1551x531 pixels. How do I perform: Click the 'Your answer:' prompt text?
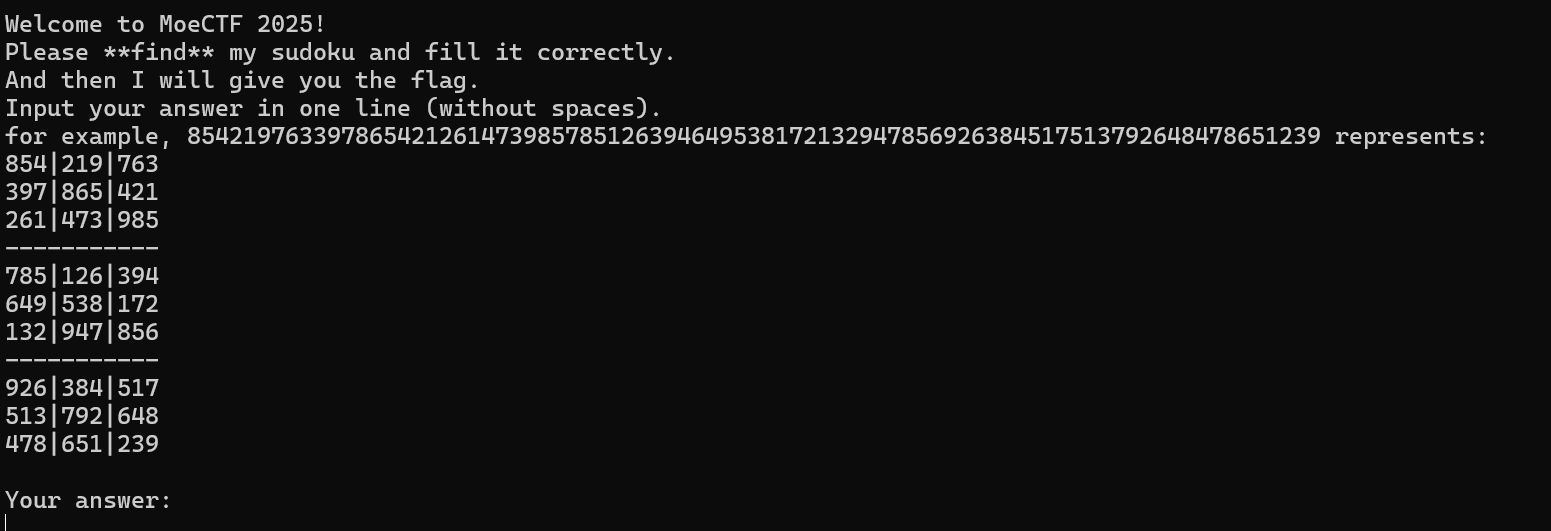tap(89, 500)
